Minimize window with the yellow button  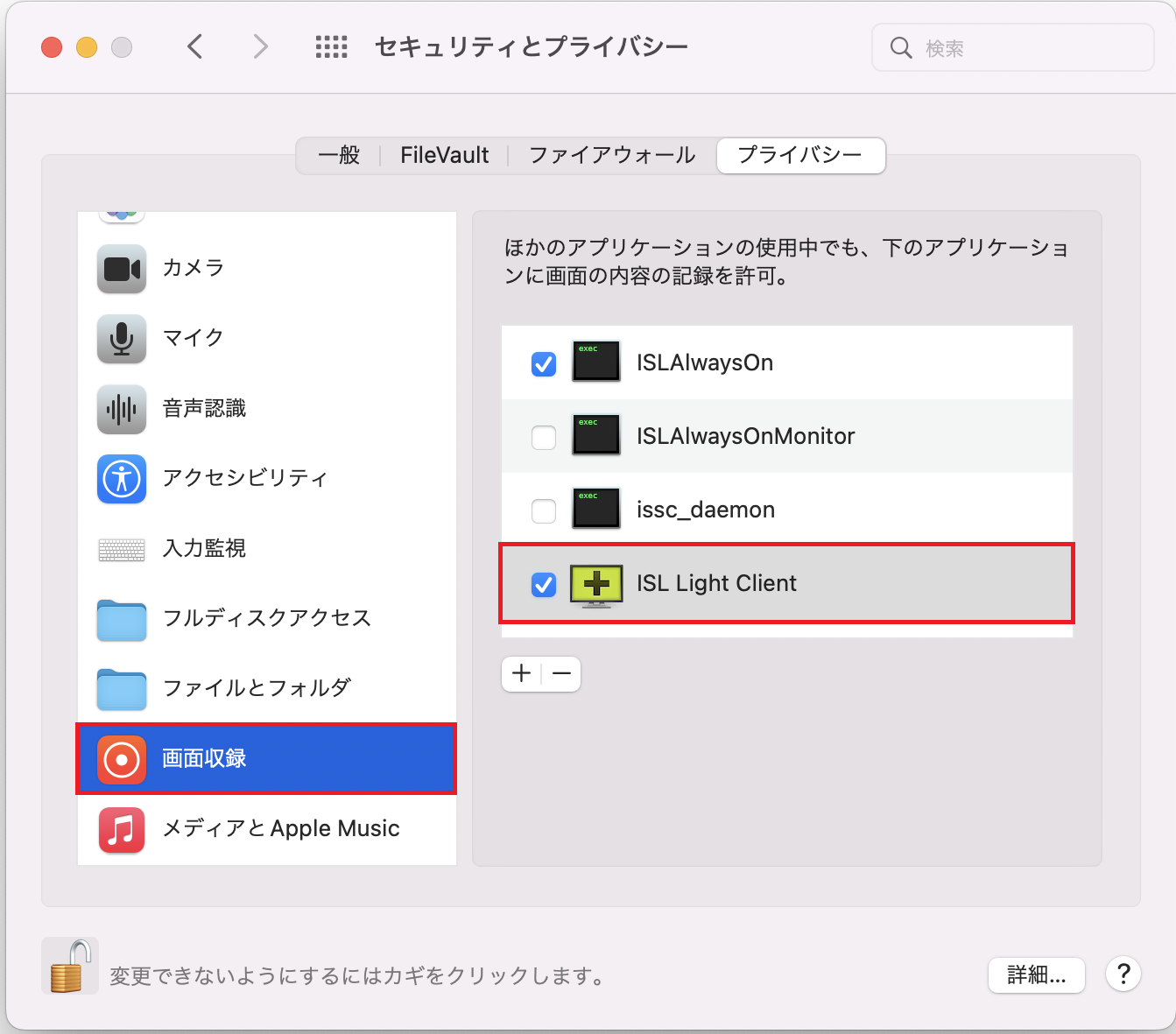click(x=87, y=47)
